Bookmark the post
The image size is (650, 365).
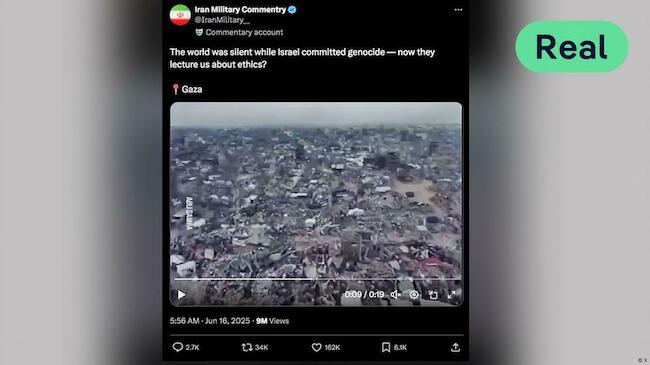click(x=386, y=347)
